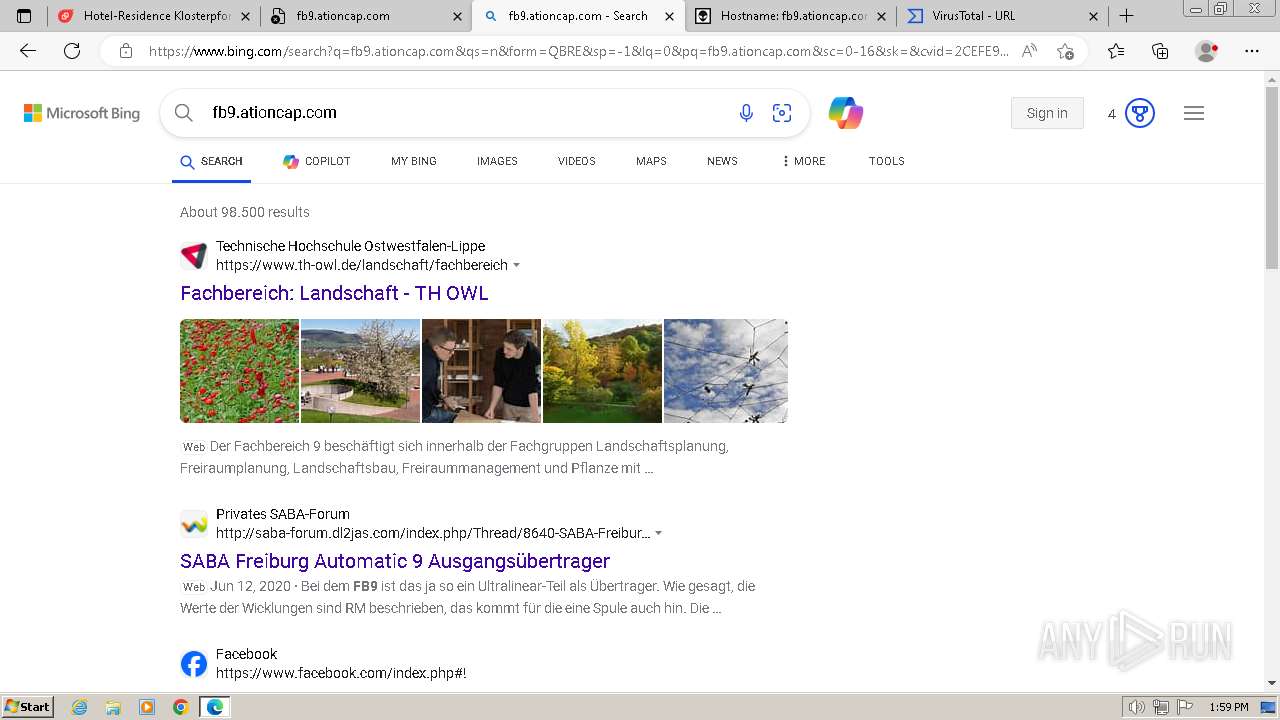Open Chrome from the taskbar
Screen dimensions: 1280x720
181,707
